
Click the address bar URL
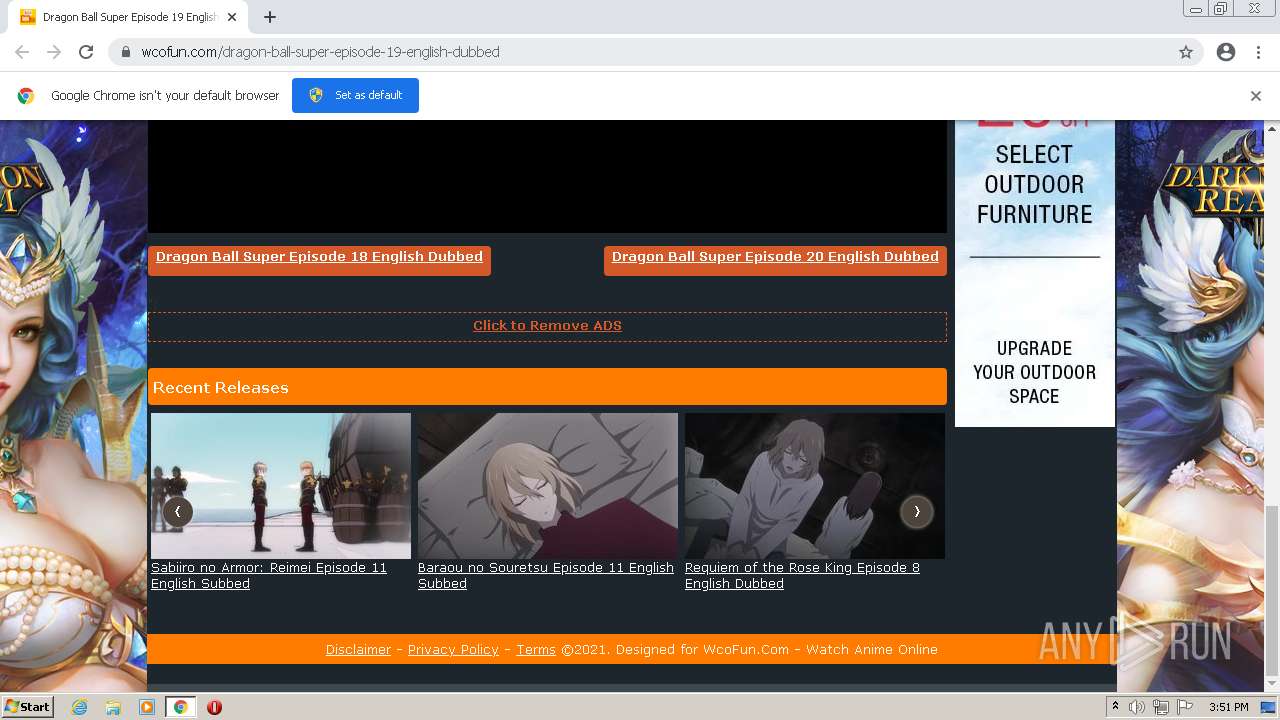320,52
